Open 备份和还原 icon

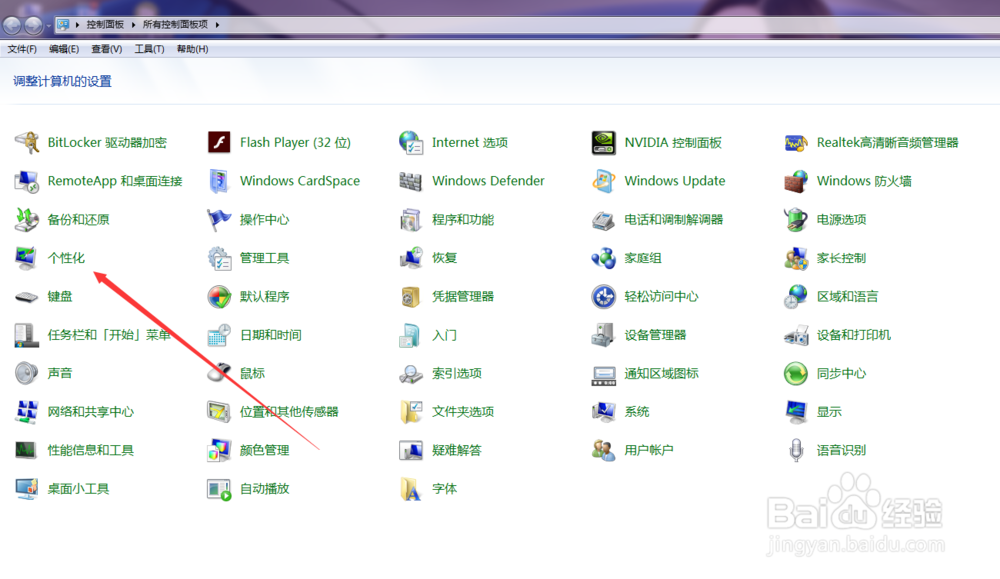tap(27, 219)
